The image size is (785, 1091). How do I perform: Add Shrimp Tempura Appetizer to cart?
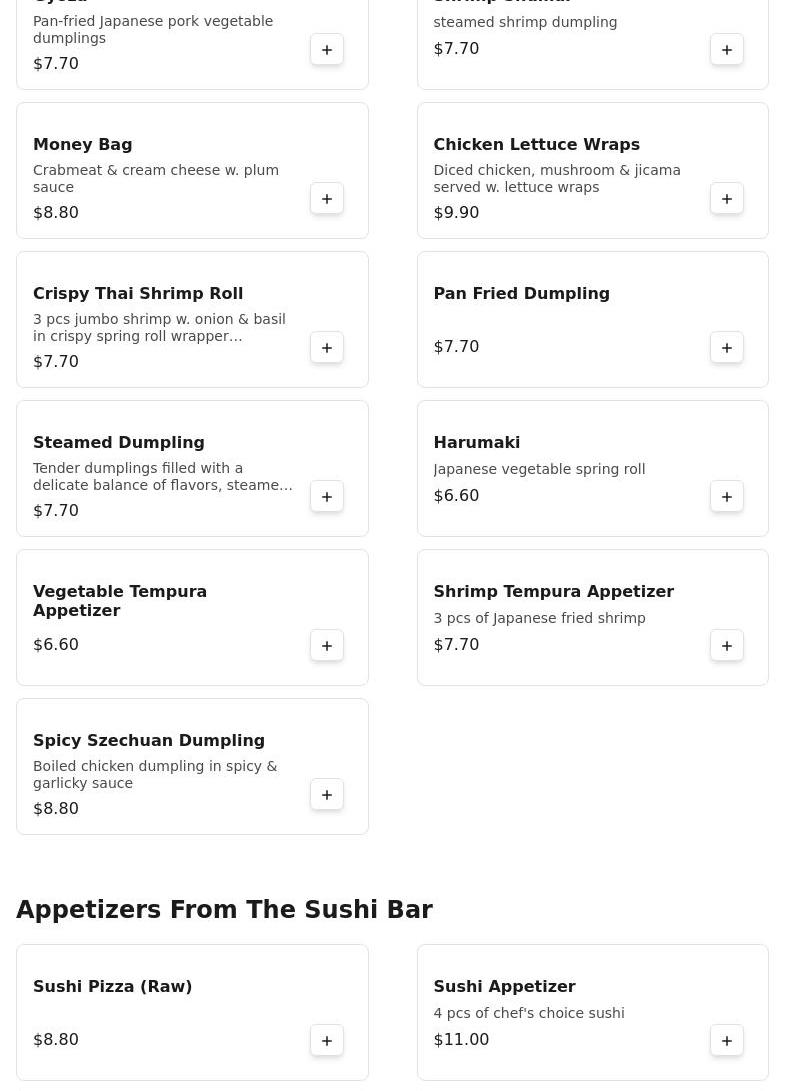tap(727, 646)
